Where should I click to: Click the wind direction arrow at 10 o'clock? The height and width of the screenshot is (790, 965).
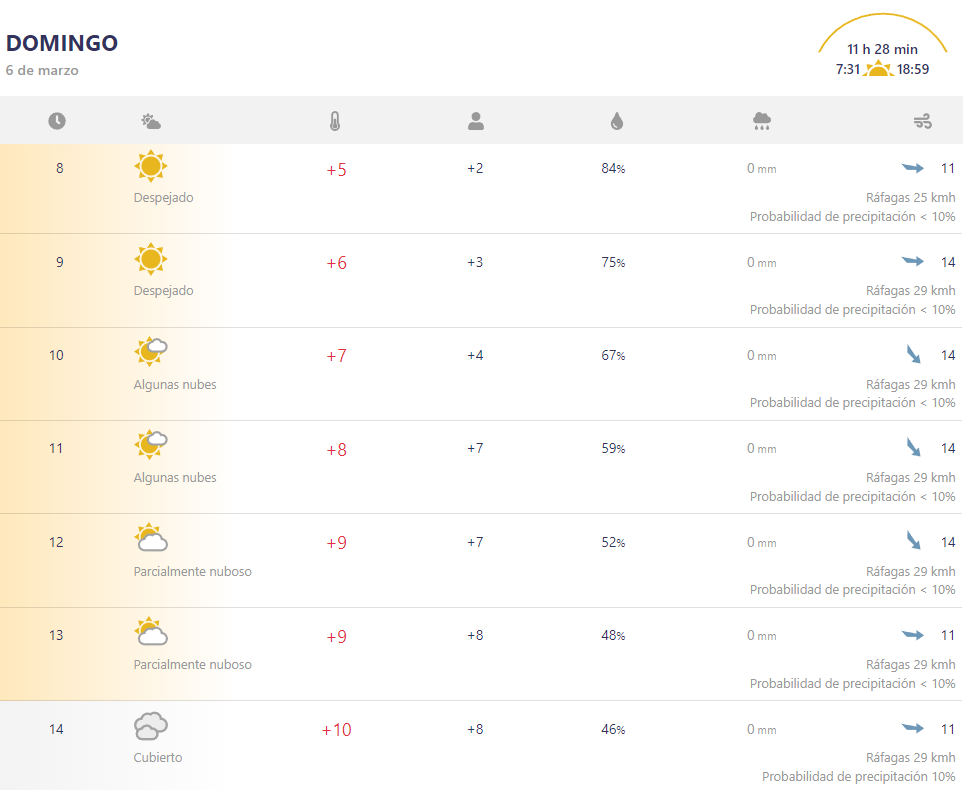tap(913, 354)
